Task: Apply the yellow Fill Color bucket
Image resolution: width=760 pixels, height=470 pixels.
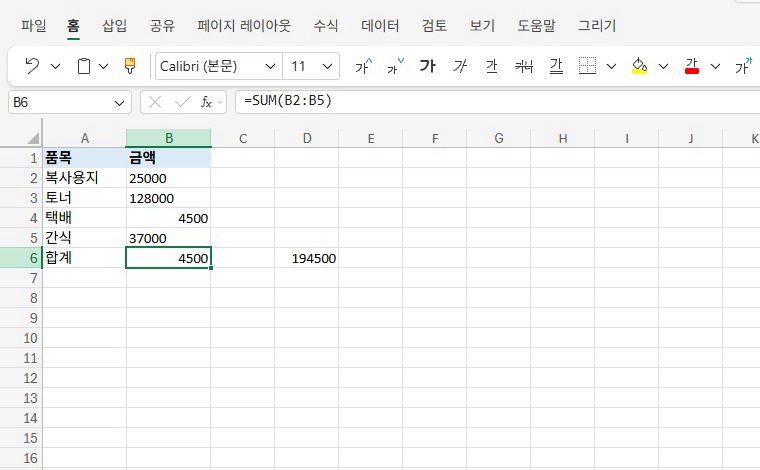Action: point(639,66)
